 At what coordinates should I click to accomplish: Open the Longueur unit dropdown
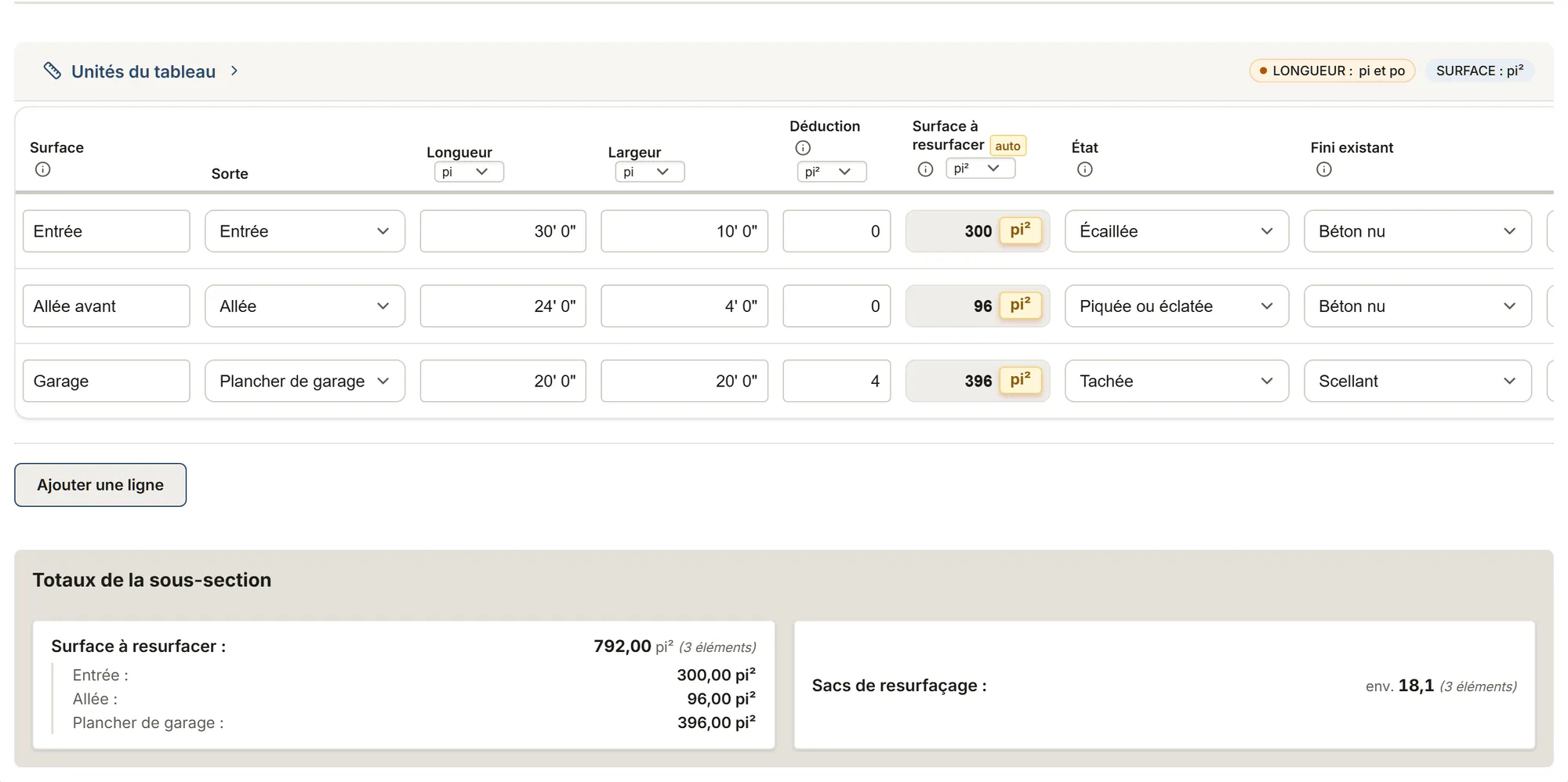(469, 172)
